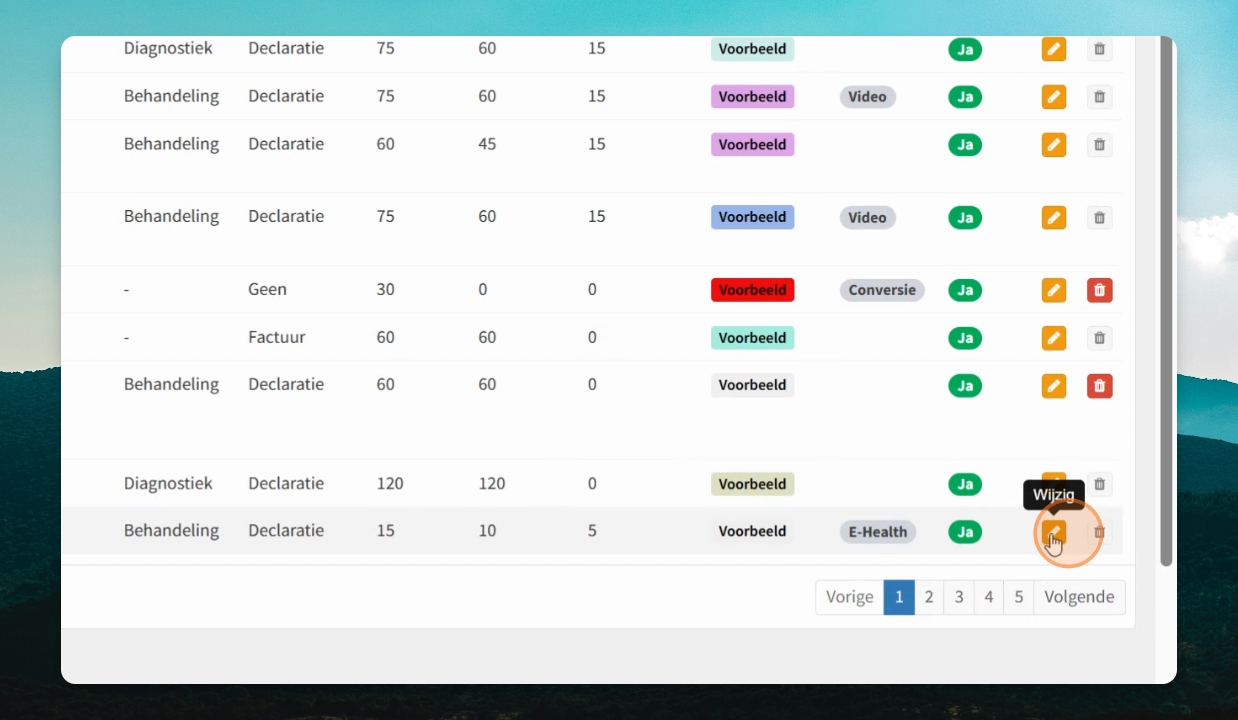This screenshot has width=1238, height=720.
Task: Edit the Diagnostiek row with duration 75
Action: point(1053,49)
